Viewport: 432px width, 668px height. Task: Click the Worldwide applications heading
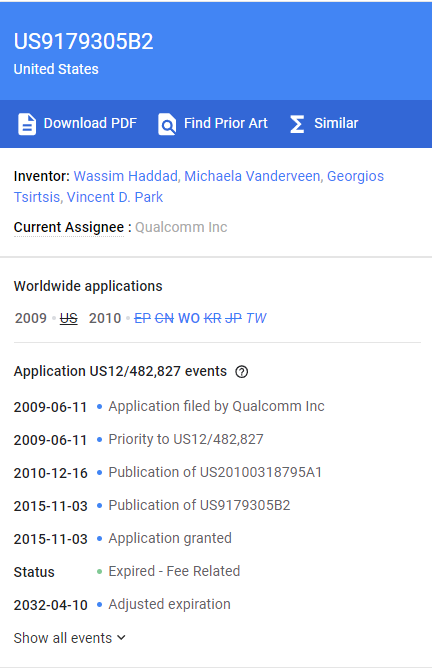[x=88, y=286]
